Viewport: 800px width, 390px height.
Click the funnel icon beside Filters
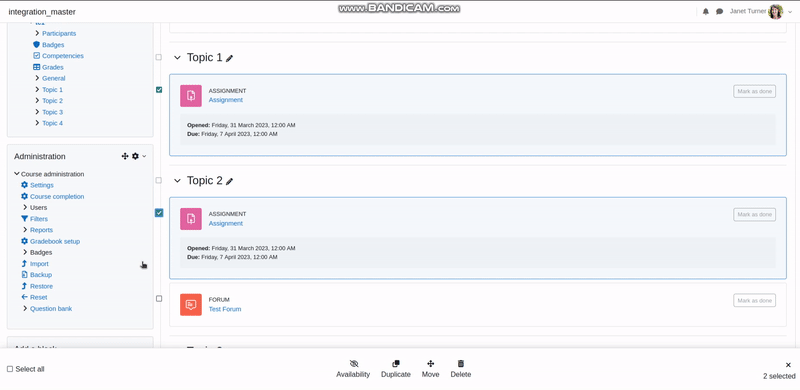[x=24, y=218]
